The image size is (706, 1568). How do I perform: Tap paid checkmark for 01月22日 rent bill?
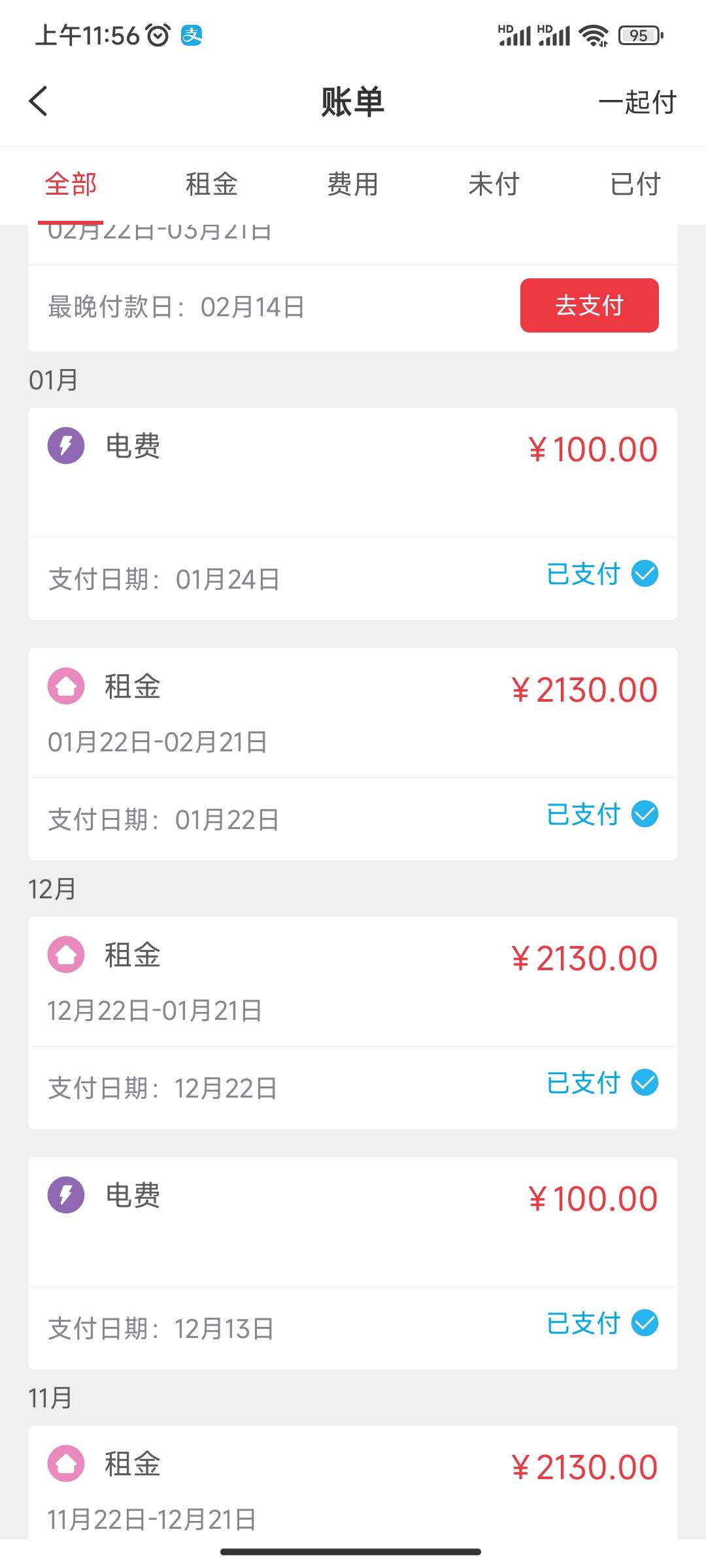(645, 814)
